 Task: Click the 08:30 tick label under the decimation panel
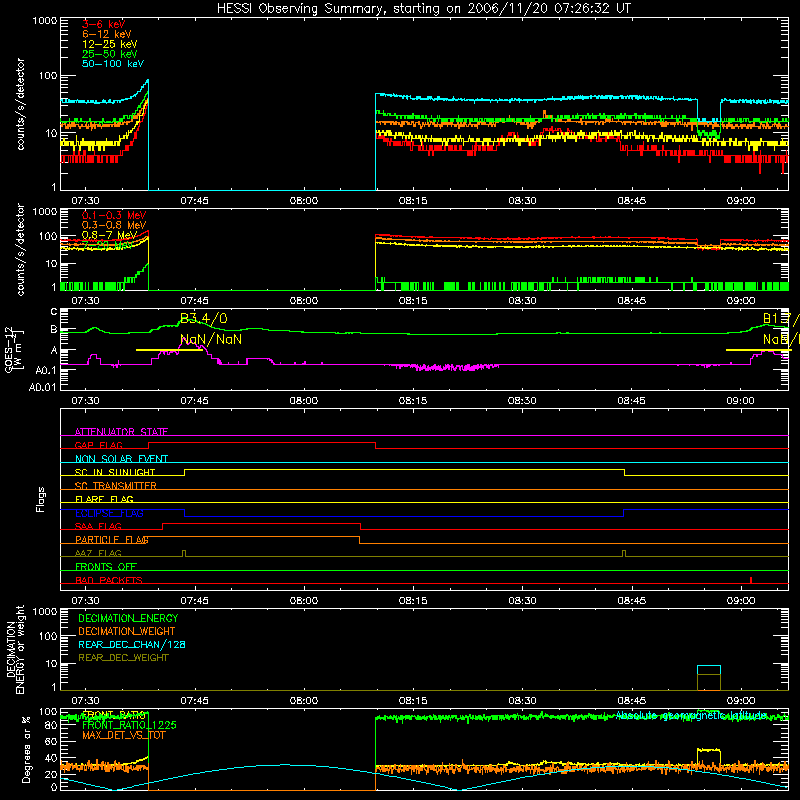(522, 701)
